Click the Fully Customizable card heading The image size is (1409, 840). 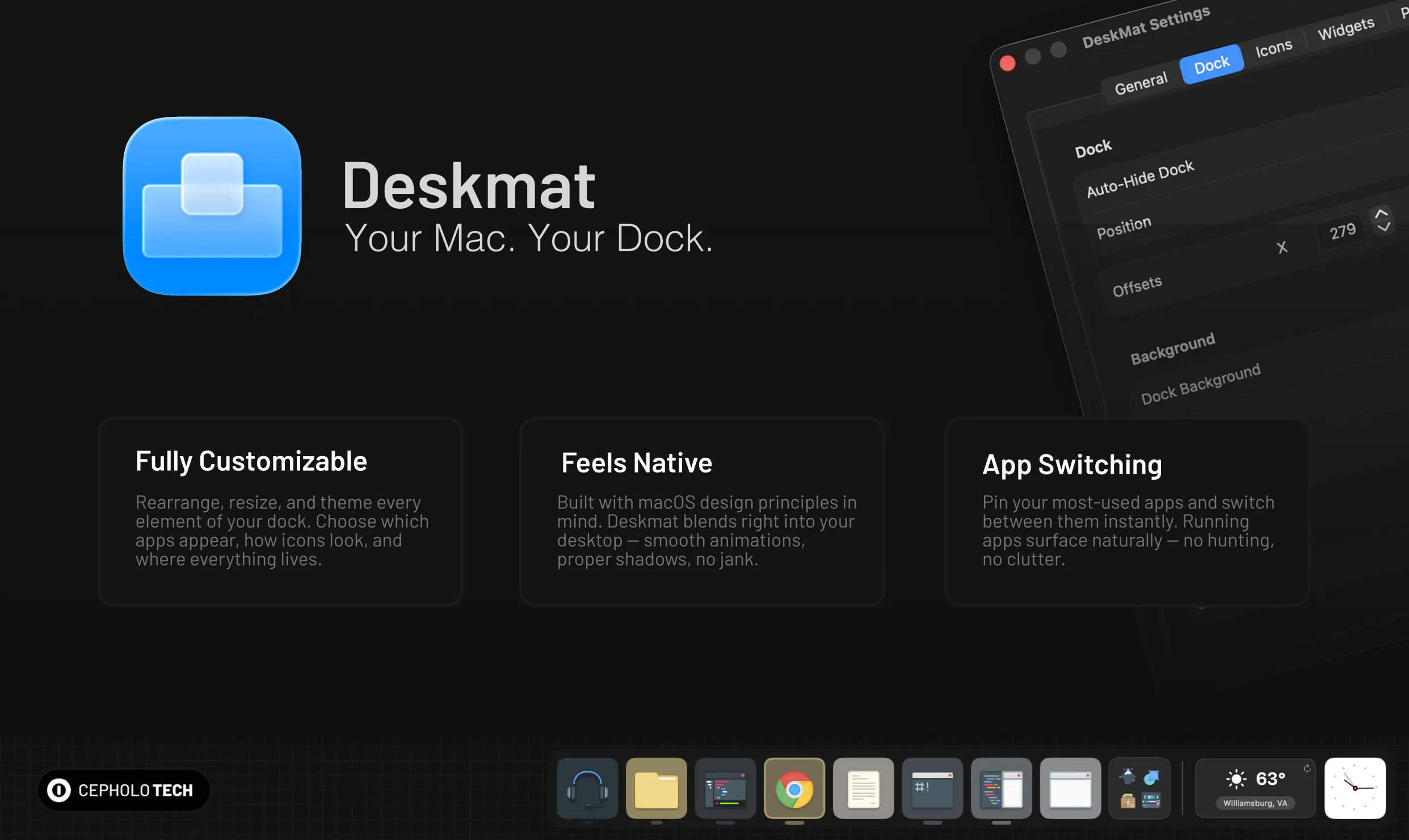251,462
